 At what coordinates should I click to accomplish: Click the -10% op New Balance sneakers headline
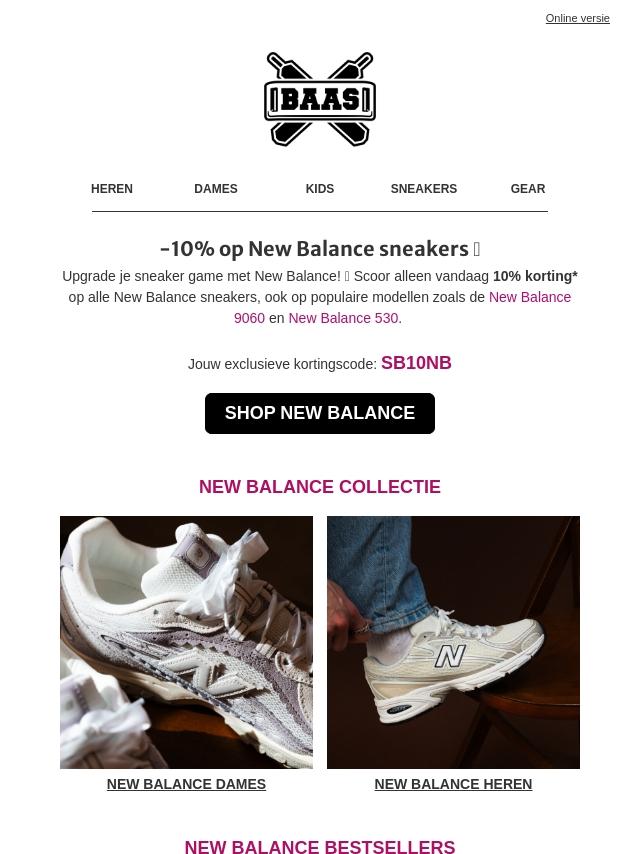click(320, 249)
